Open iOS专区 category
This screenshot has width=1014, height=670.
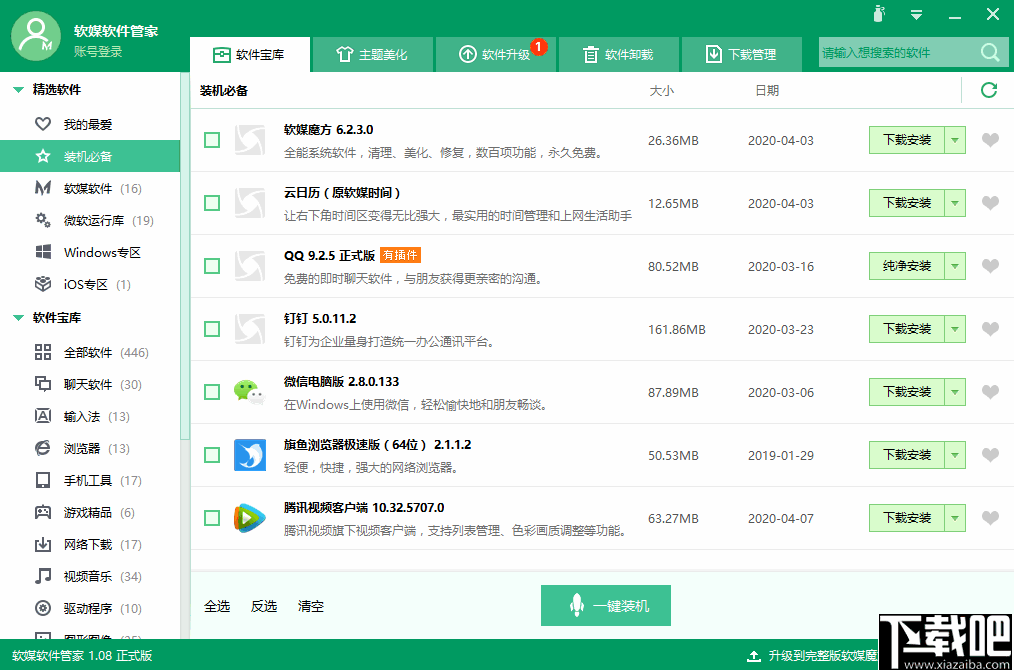click(x=90, y=285)
